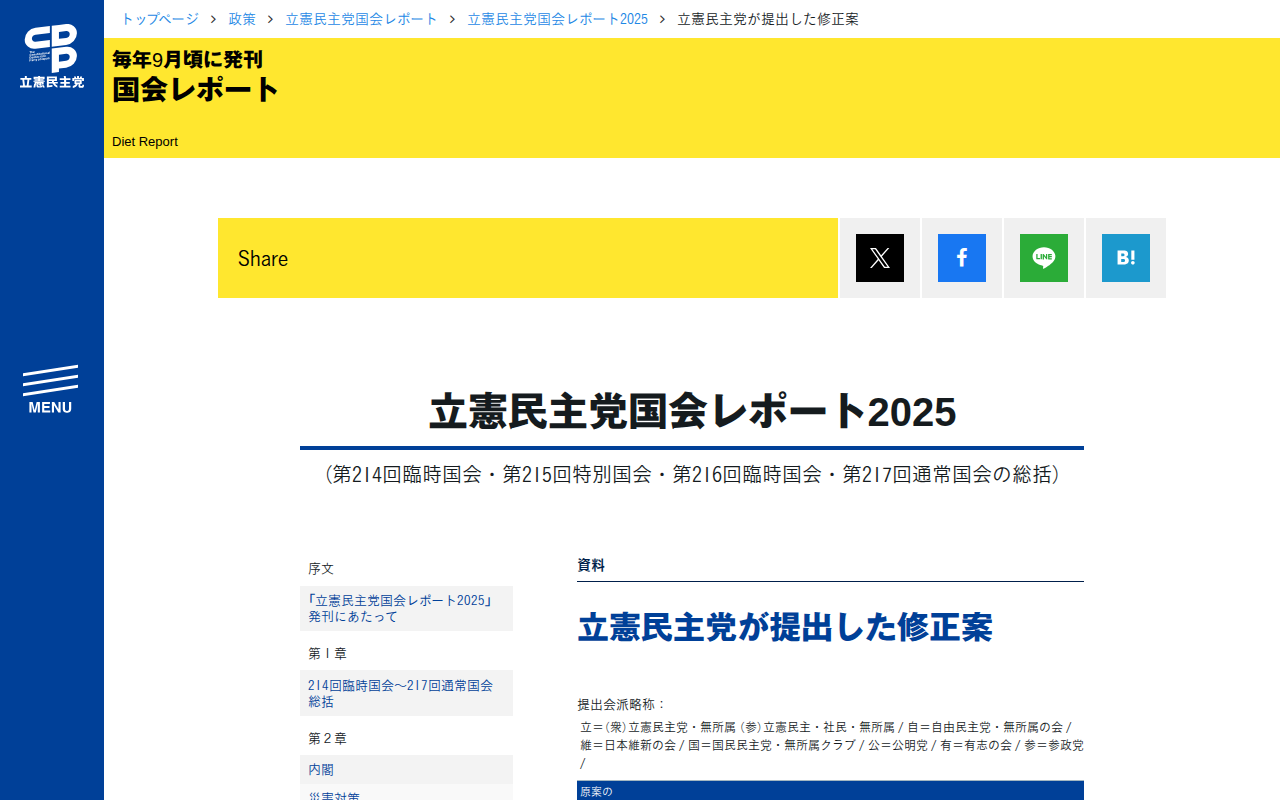Viewport: 1280px width, 800px height.
Task: Click 国会レポート banner heading
Action: coord(195,89)
